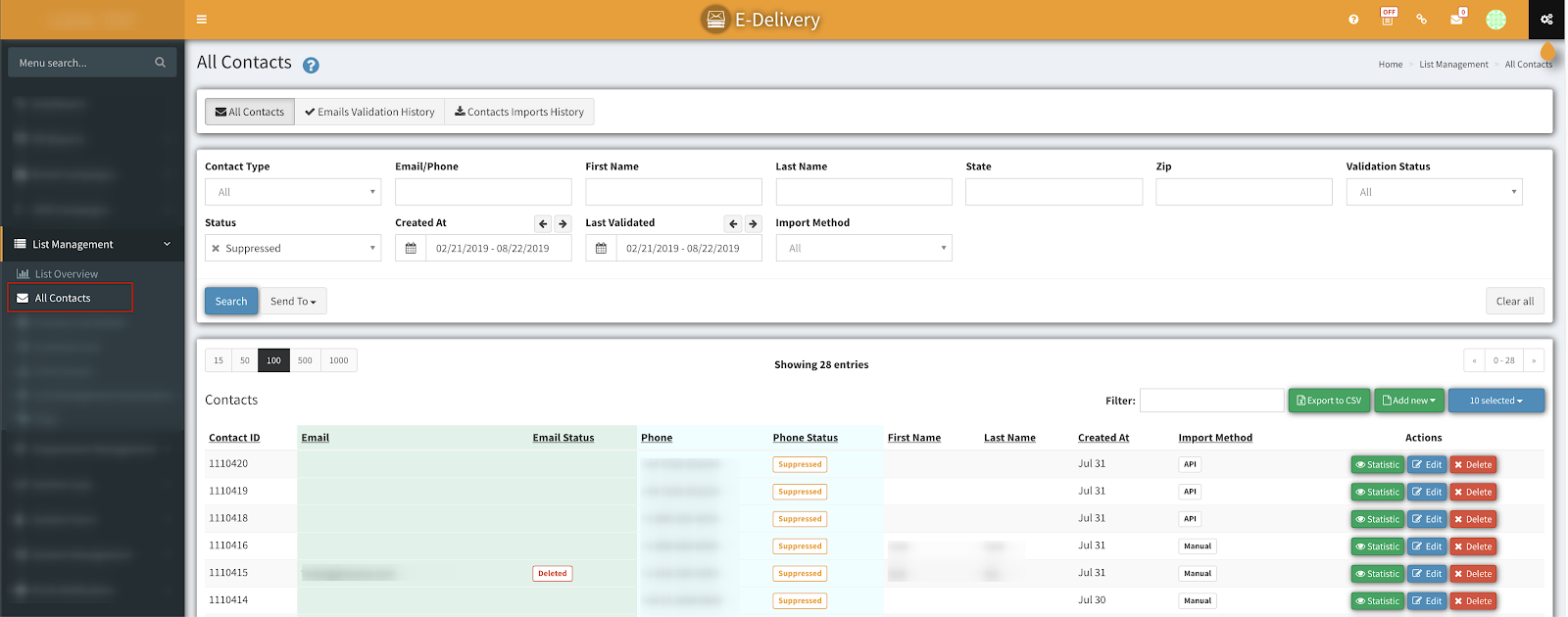Open the Contact Type dropdown

pos(293,192)
